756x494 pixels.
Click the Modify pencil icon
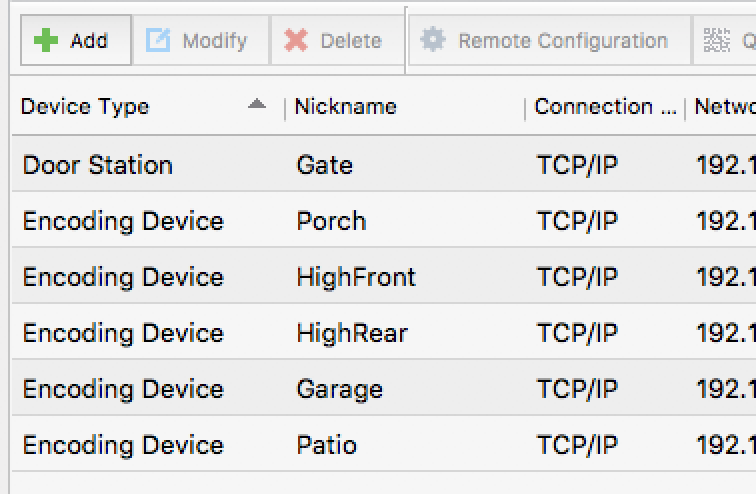coord(158,41)
